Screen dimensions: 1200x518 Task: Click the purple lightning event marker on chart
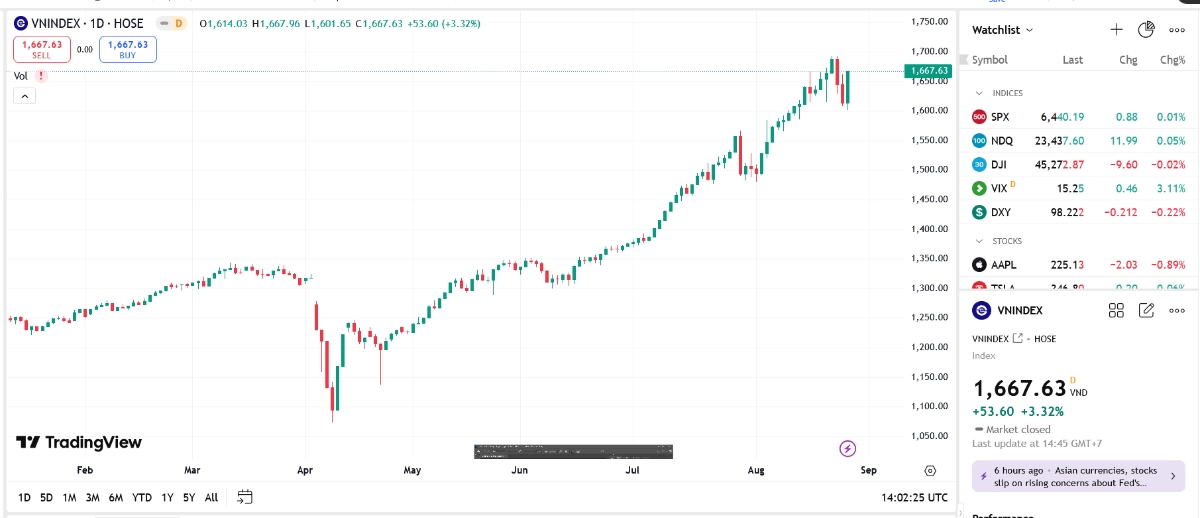848,448
